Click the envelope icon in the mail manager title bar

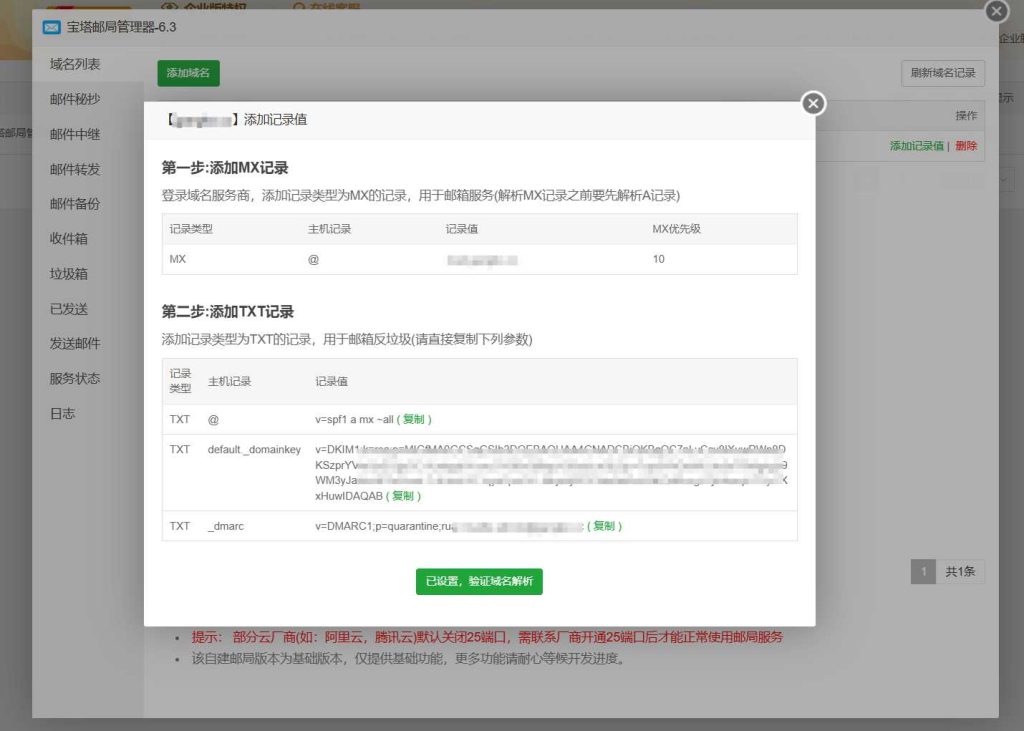(51, 27)
